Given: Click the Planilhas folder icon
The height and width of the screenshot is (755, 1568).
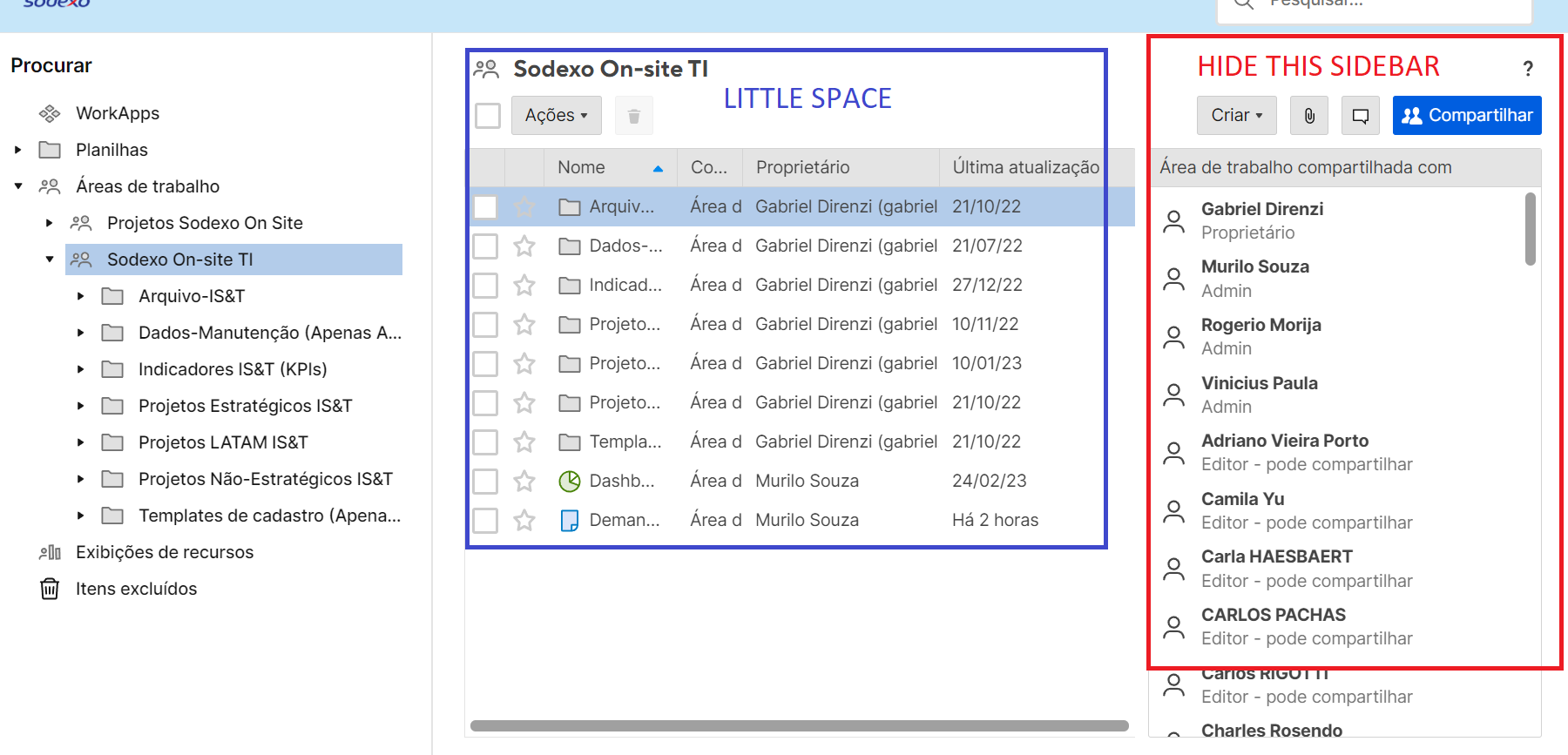Looking at the screenshot, I should (50, 150).
